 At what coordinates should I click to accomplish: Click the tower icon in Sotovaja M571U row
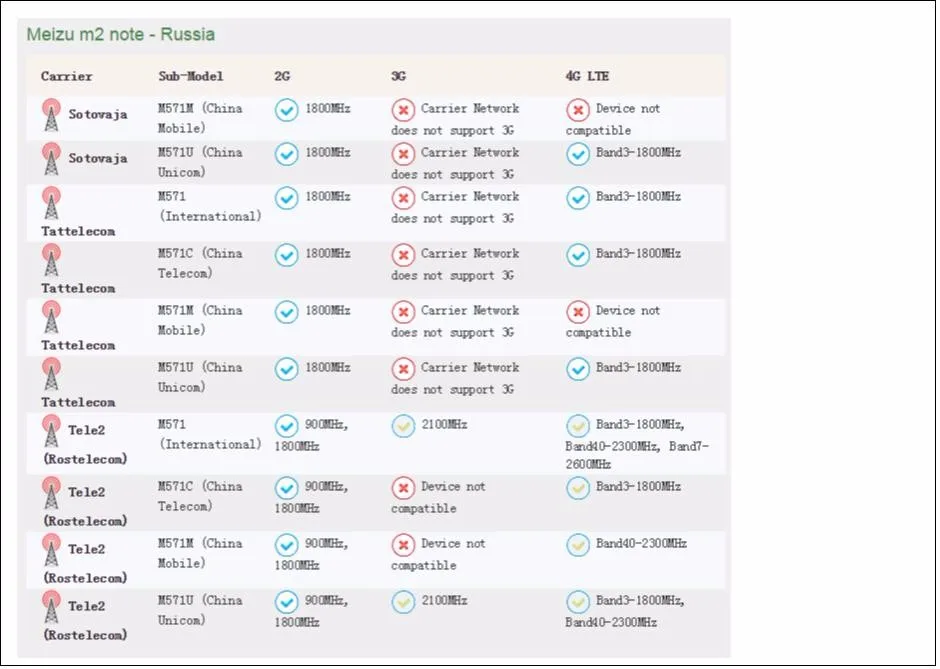click(52, 159)
